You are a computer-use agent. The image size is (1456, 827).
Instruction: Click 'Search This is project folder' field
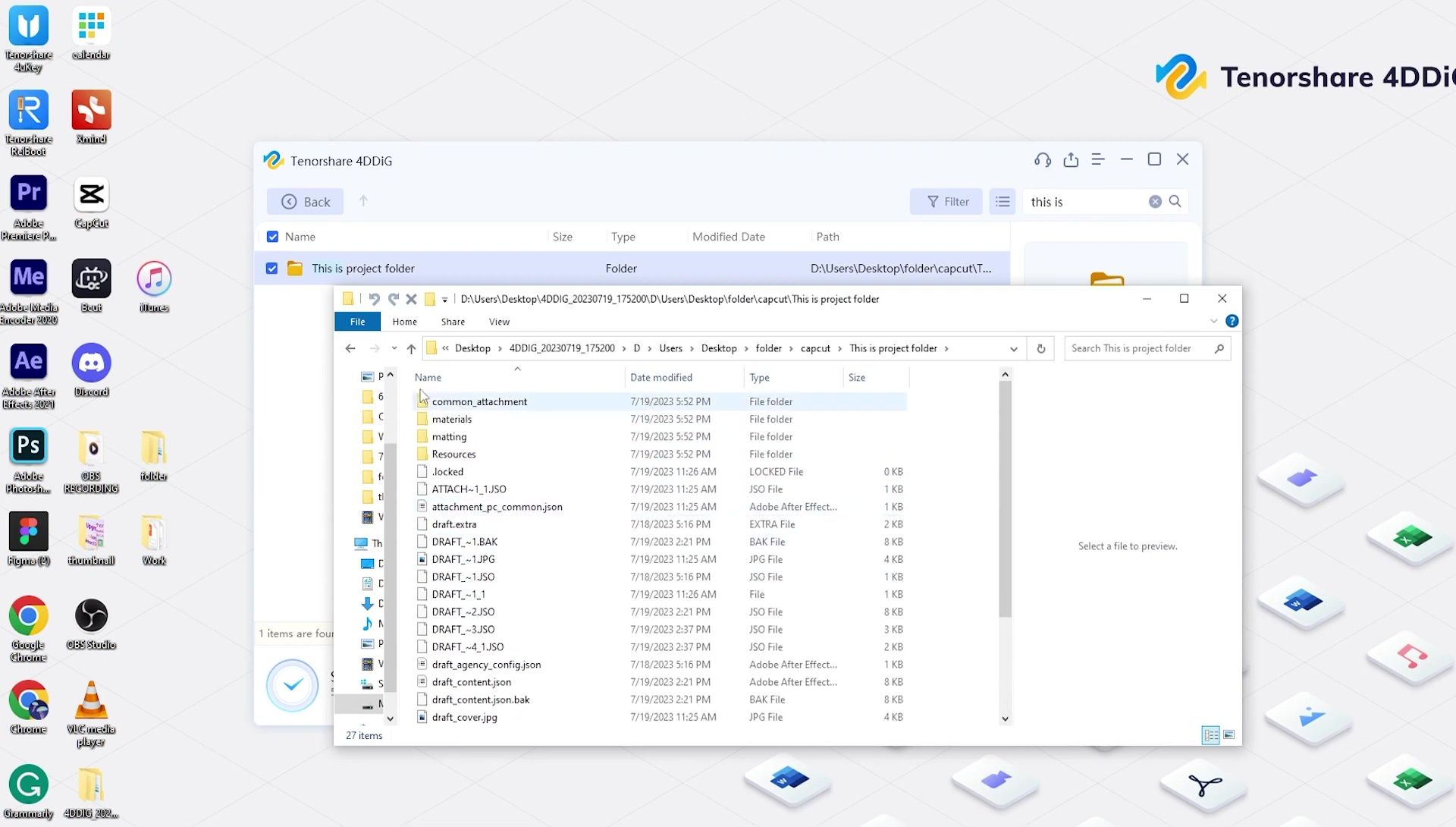pyautogui.click(x=1147, y=348)
